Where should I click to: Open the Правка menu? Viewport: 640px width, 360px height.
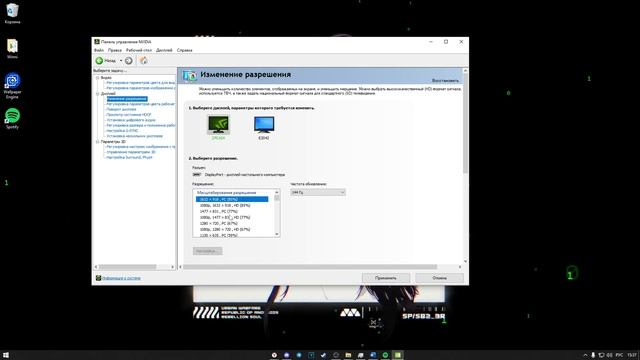click(x=115, y=50)
